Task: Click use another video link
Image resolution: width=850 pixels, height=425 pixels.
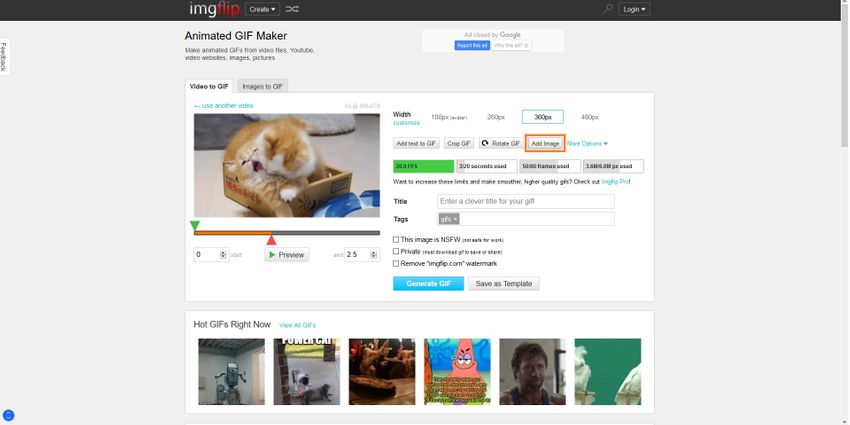Action: 223,106
